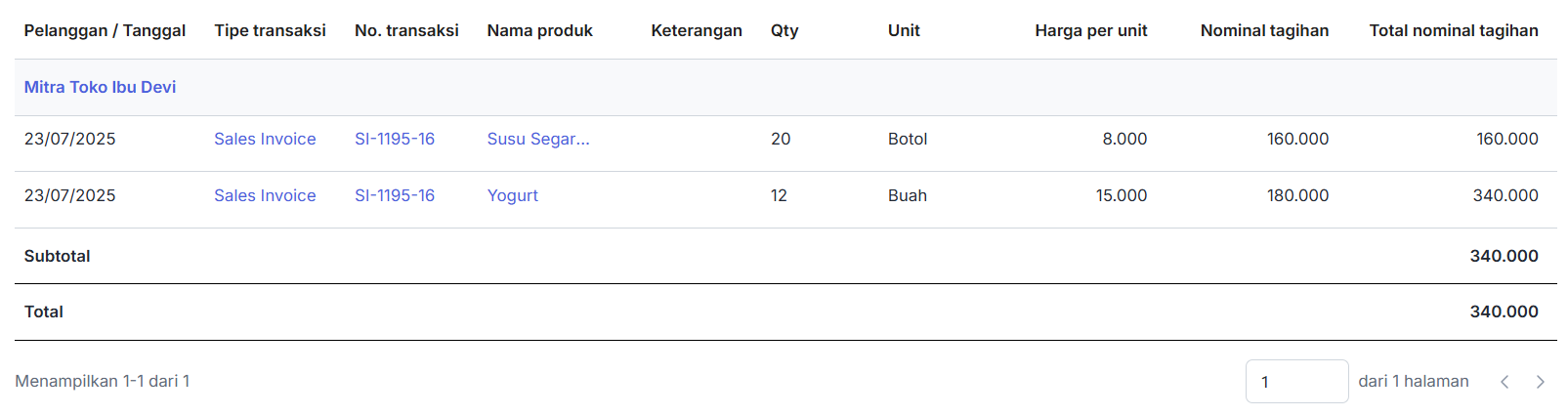
Task: Select the Keterangan column header
Action: coord(697,30)
